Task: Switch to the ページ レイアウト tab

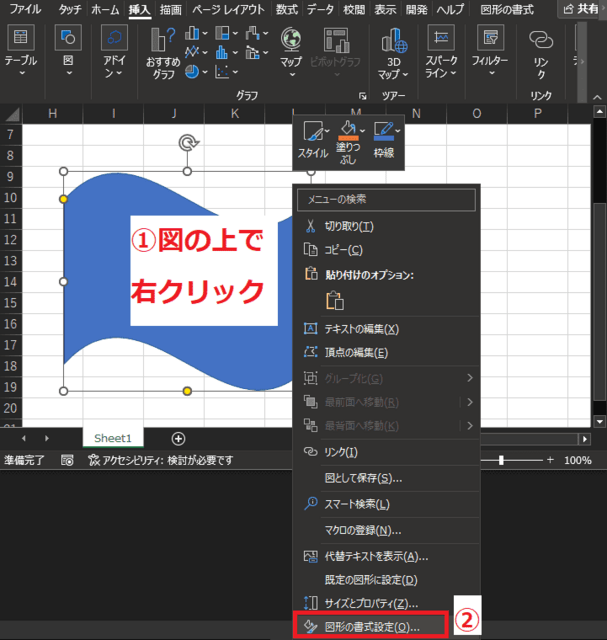Action: (x=229, y=9)
